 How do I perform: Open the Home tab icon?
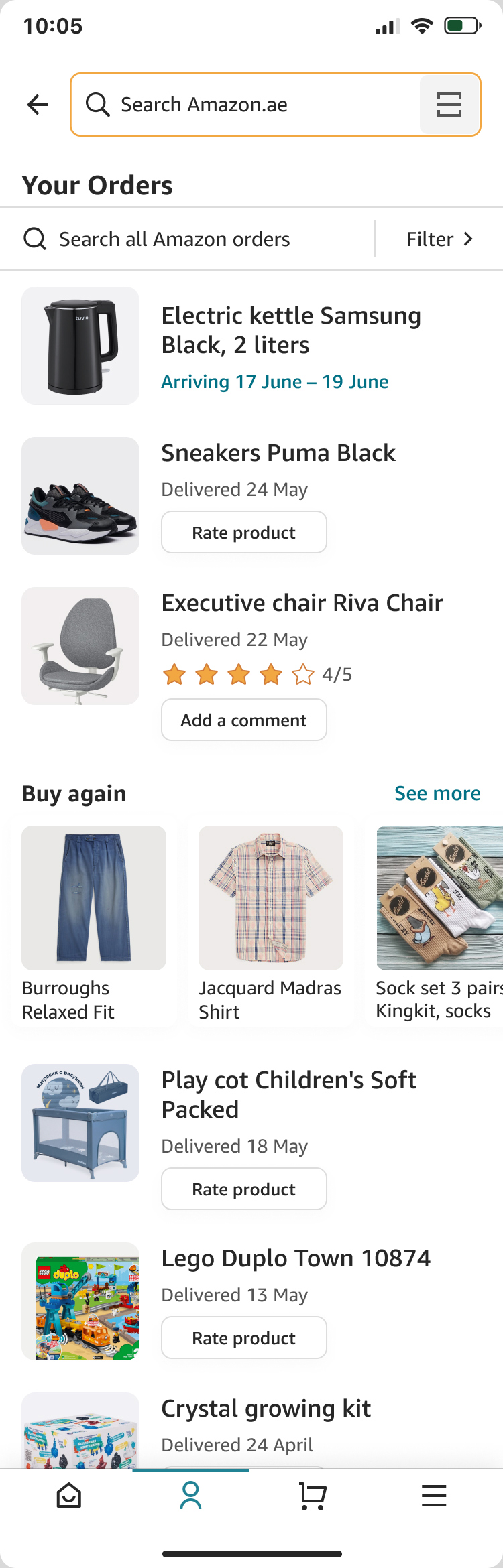point(69,1495)
